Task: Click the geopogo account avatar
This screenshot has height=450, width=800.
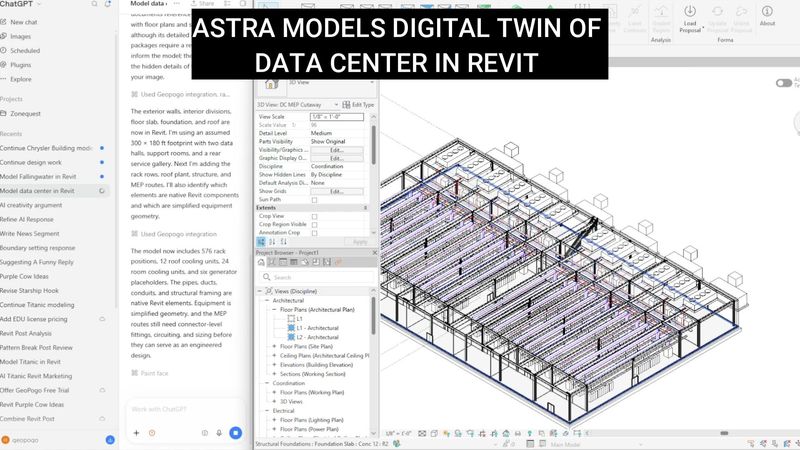Action: click(x=6, y=440)
